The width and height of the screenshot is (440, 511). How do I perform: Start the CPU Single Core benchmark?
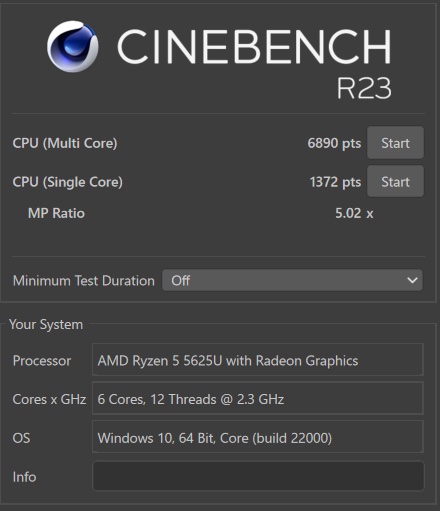pos(395,182)
